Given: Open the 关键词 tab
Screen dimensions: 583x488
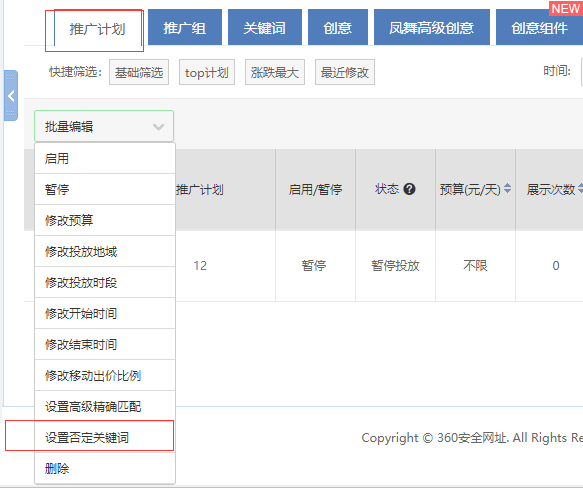Looking at the screenshot, I should coord(265,28).
